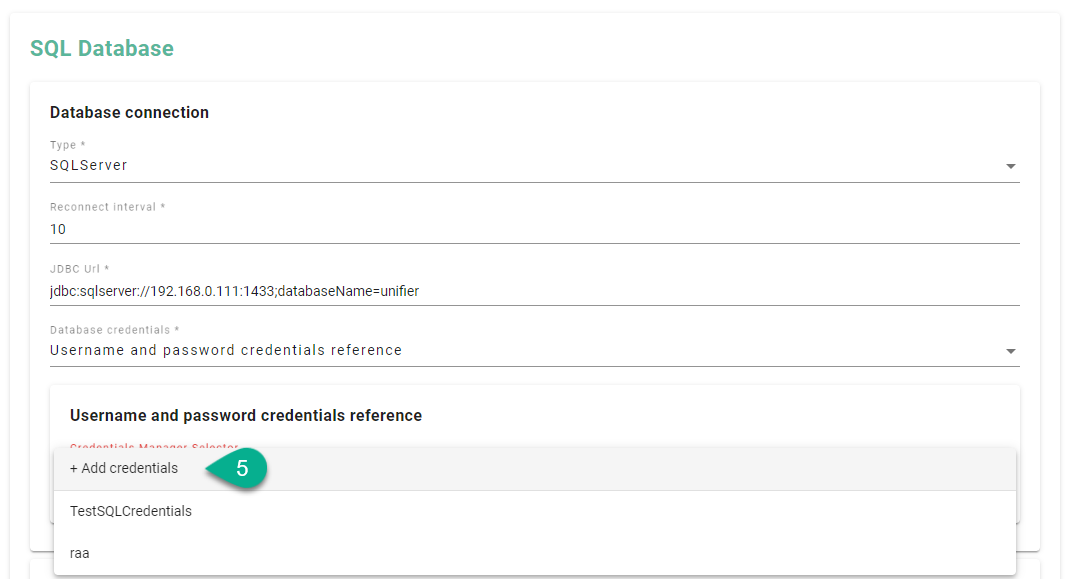Click the SQLServer value in Type
Screen dimensions: 1076x579
click(x=89, y=165)
